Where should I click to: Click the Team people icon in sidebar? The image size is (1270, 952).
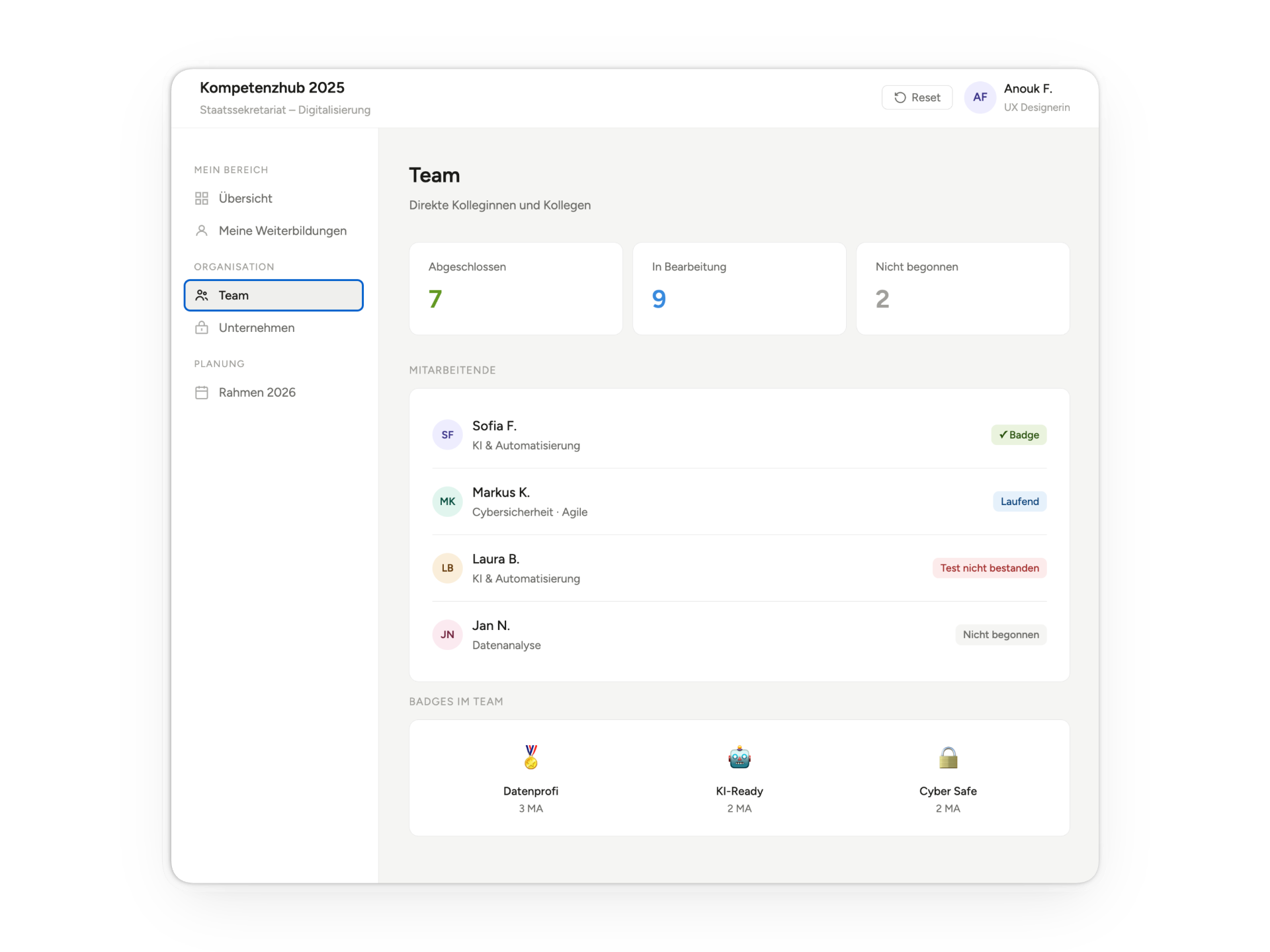202,296
